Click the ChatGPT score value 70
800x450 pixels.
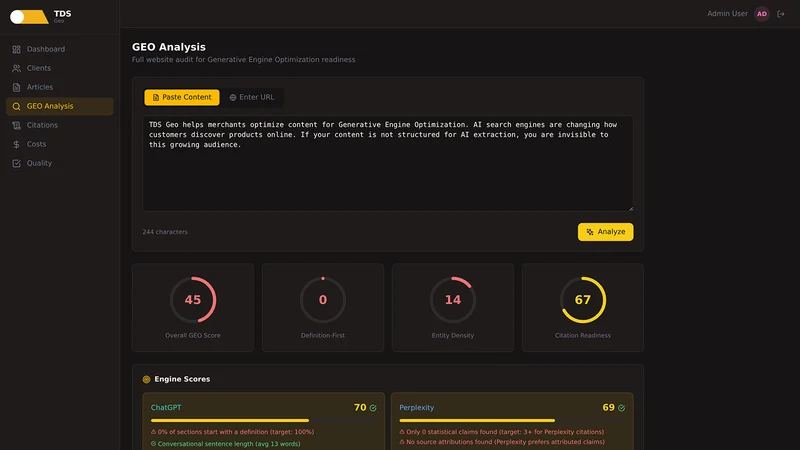pyautogui.click(x=360, y=408)
